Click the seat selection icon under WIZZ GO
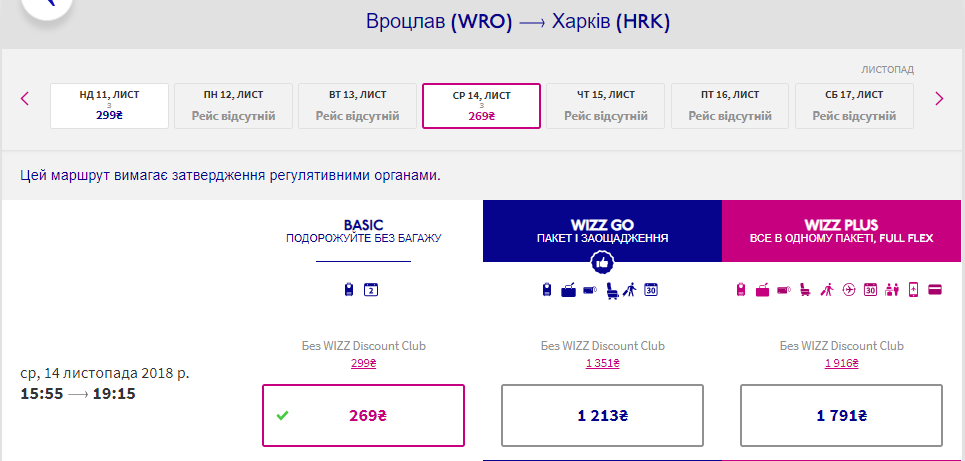The image size is (965, 461). 611,291
